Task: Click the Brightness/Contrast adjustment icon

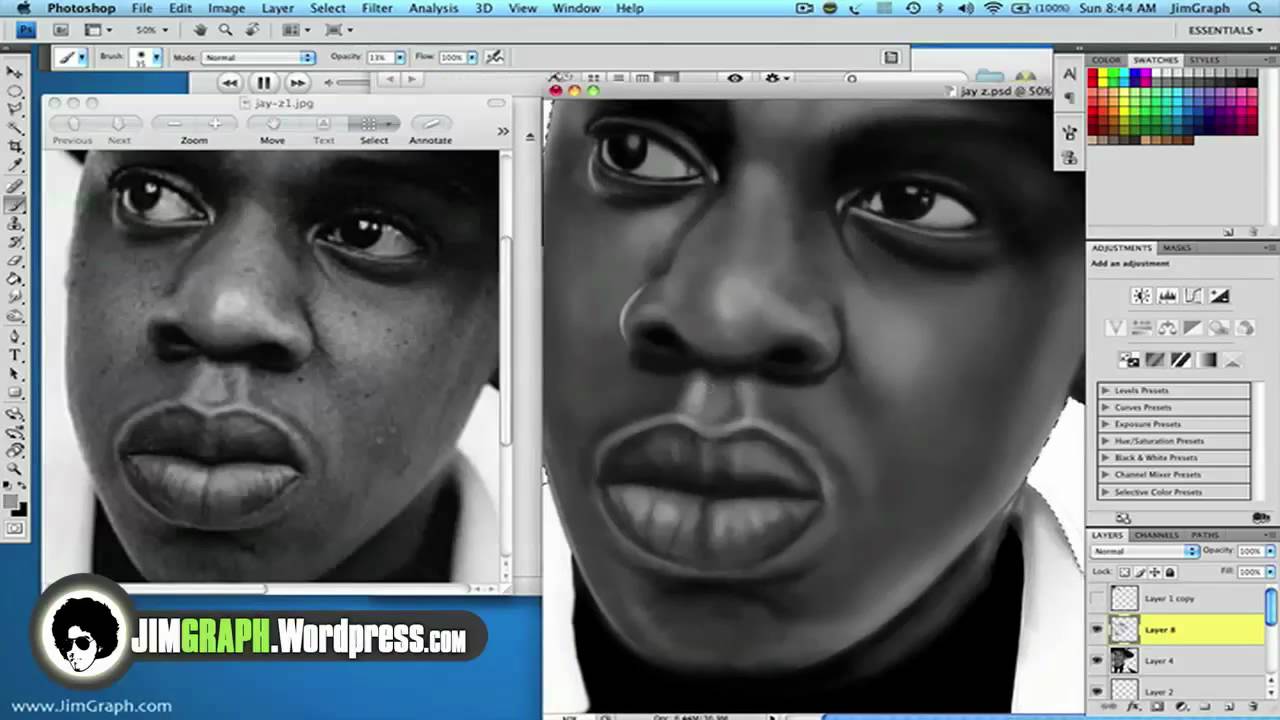Action: click(x=1141, y=296)
